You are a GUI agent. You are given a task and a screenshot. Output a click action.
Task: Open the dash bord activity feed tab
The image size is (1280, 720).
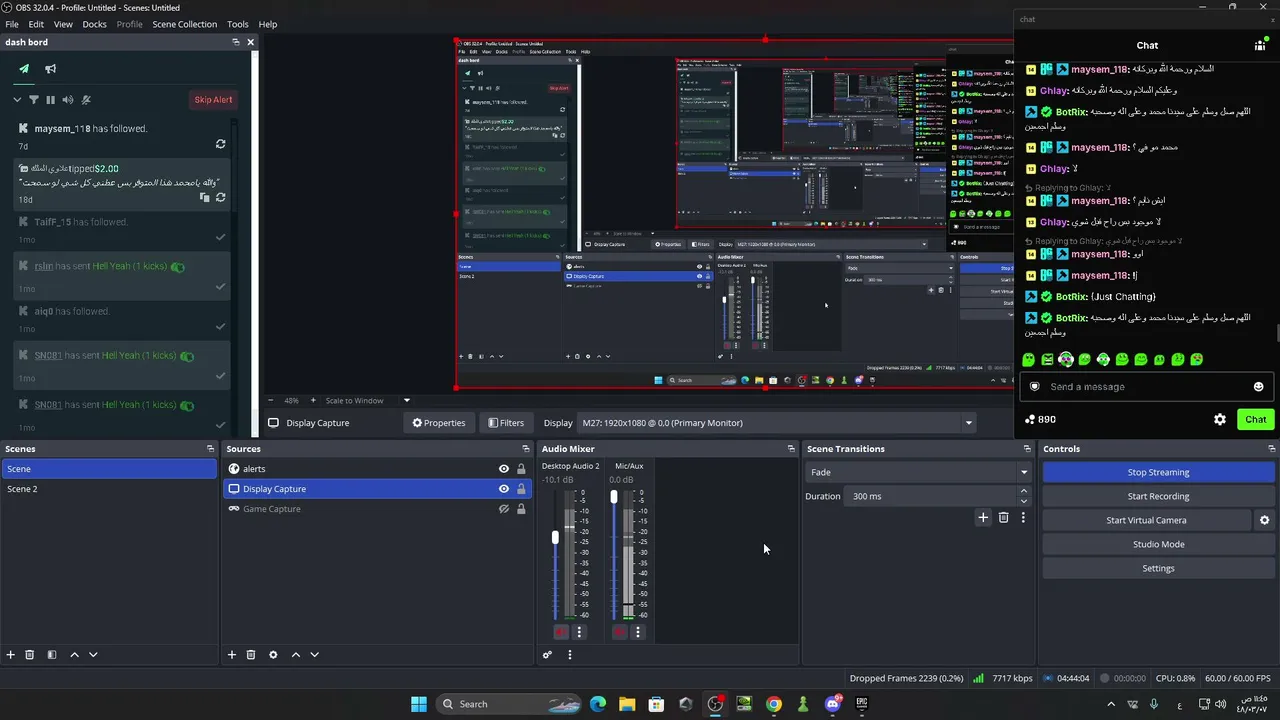24,69
